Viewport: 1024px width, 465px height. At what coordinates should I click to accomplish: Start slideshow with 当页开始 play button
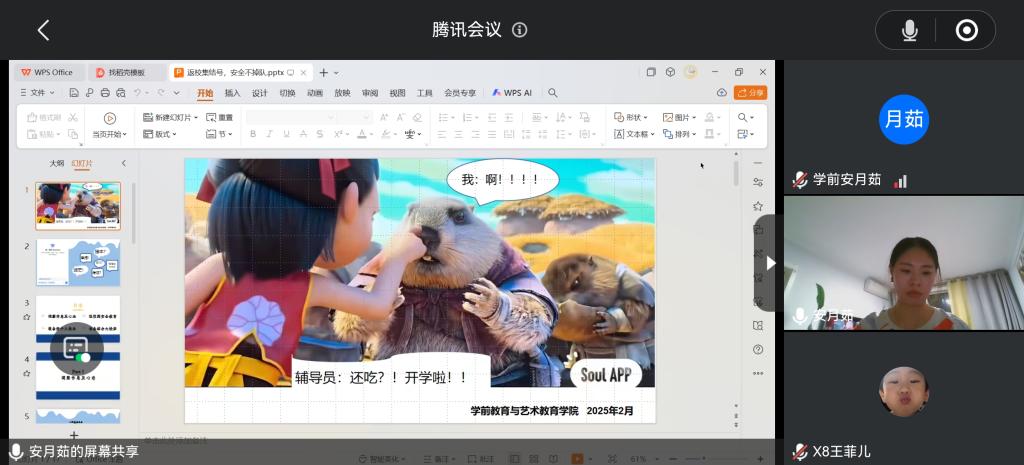(110, 118)
